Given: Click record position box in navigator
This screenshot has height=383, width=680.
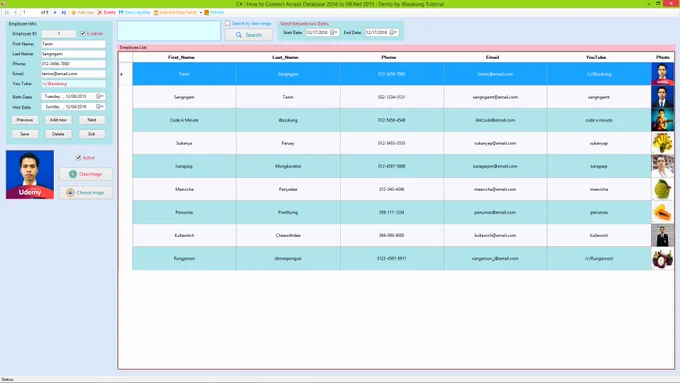Looking at the screenshot, I should tap(30, 13).
